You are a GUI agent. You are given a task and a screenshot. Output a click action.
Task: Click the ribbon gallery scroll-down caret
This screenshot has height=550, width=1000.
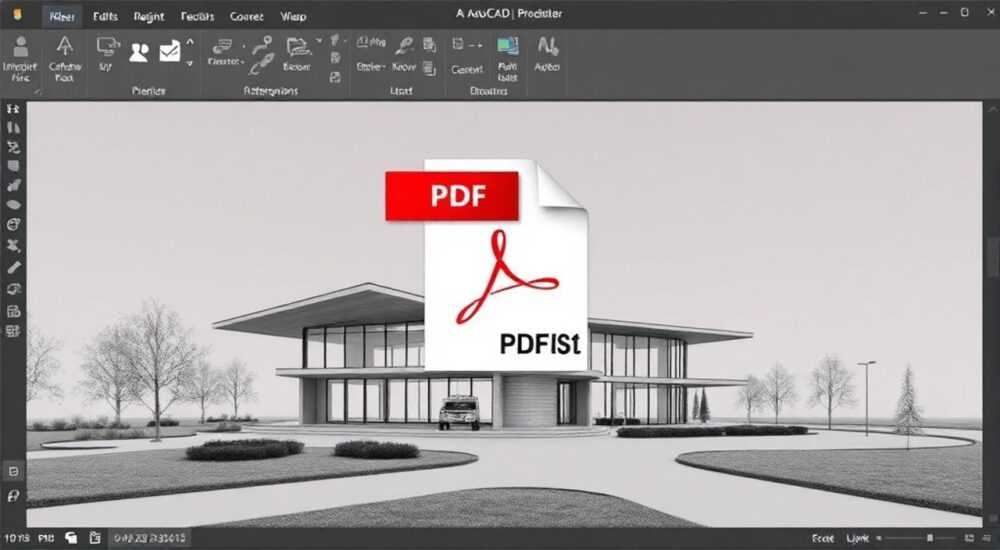pos(189,63)
